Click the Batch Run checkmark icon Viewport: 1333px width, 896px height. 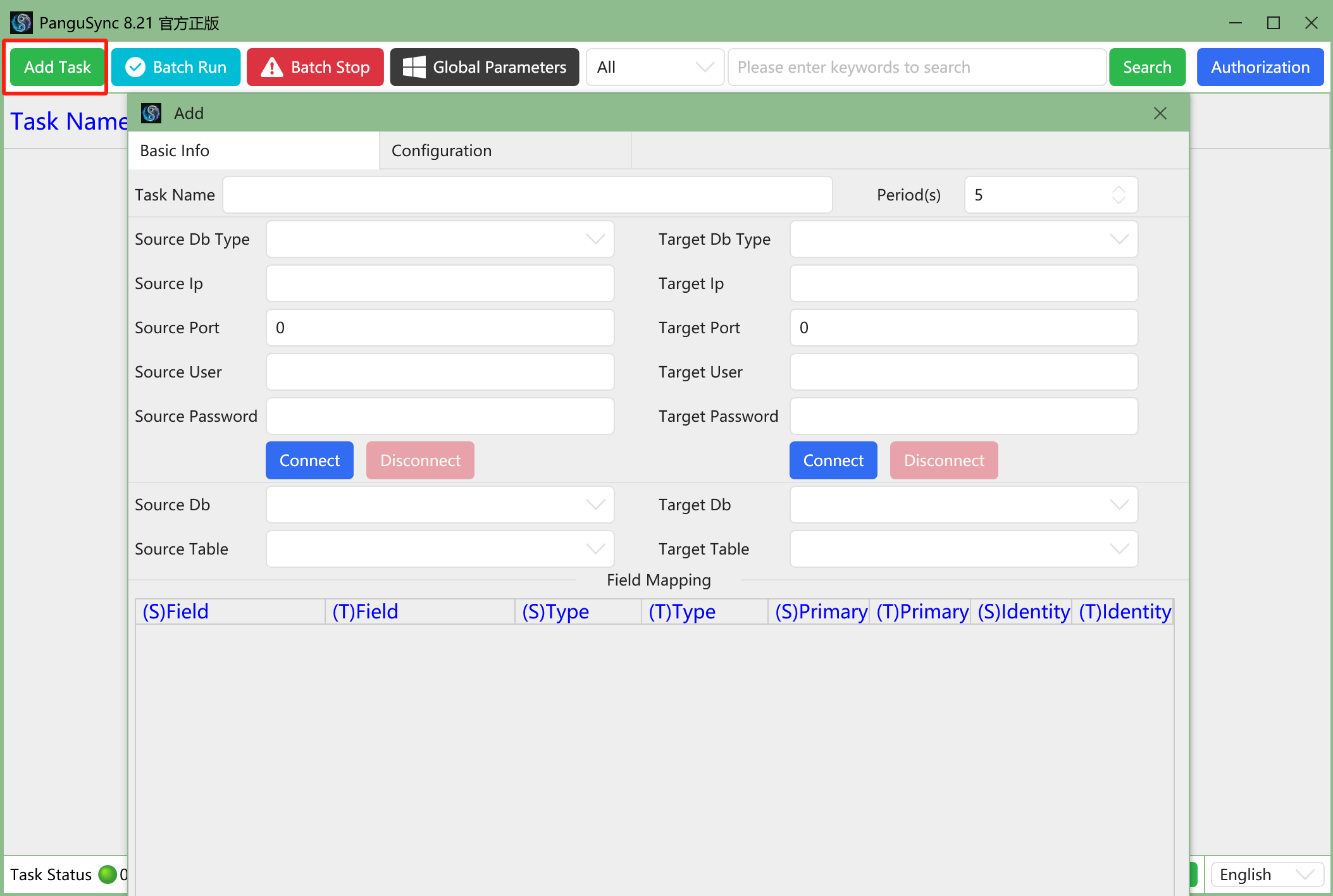135,67
